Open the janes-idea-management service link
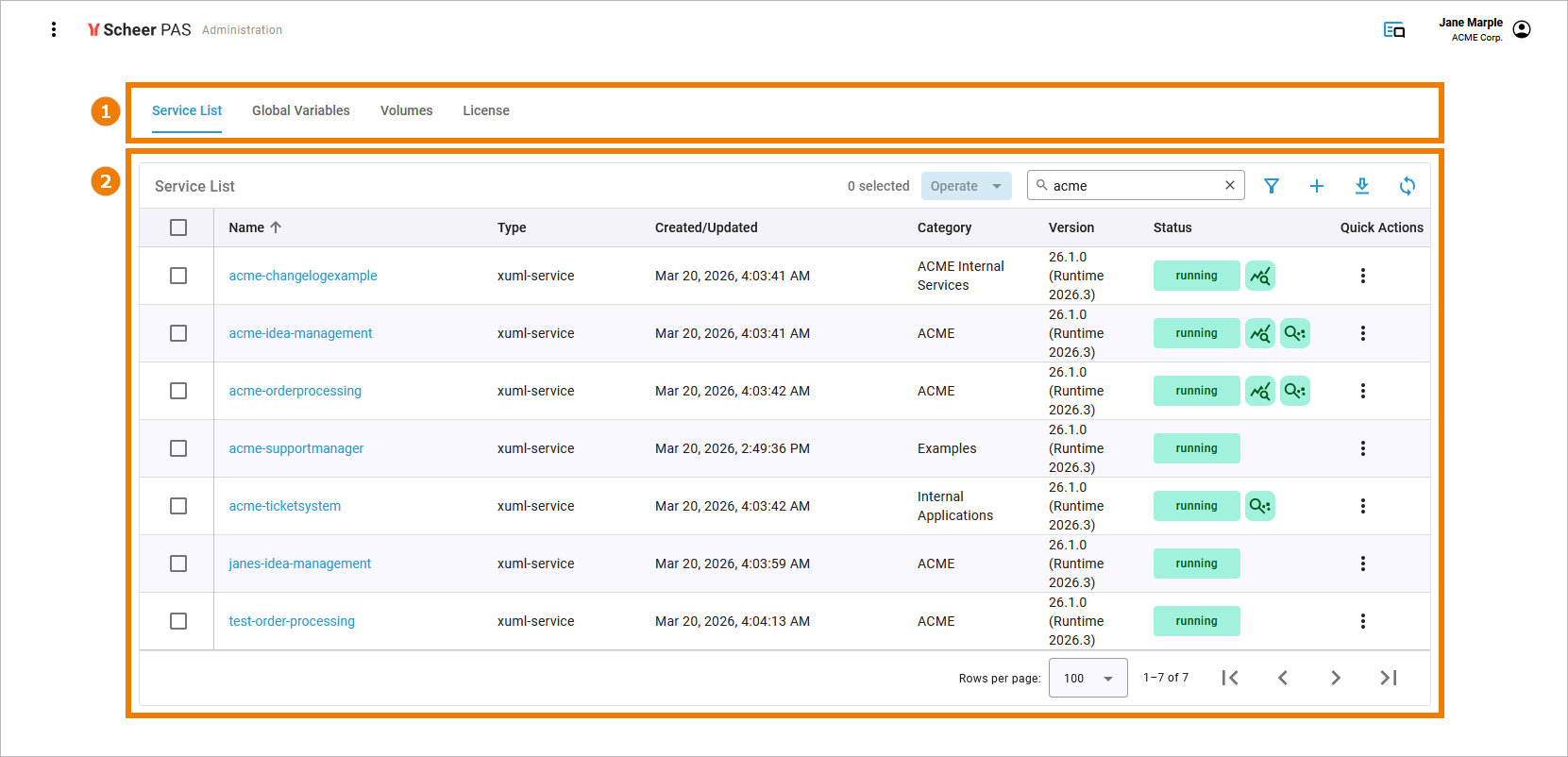The width and height of the screenshot is (1568, 757). click(299, 564)
